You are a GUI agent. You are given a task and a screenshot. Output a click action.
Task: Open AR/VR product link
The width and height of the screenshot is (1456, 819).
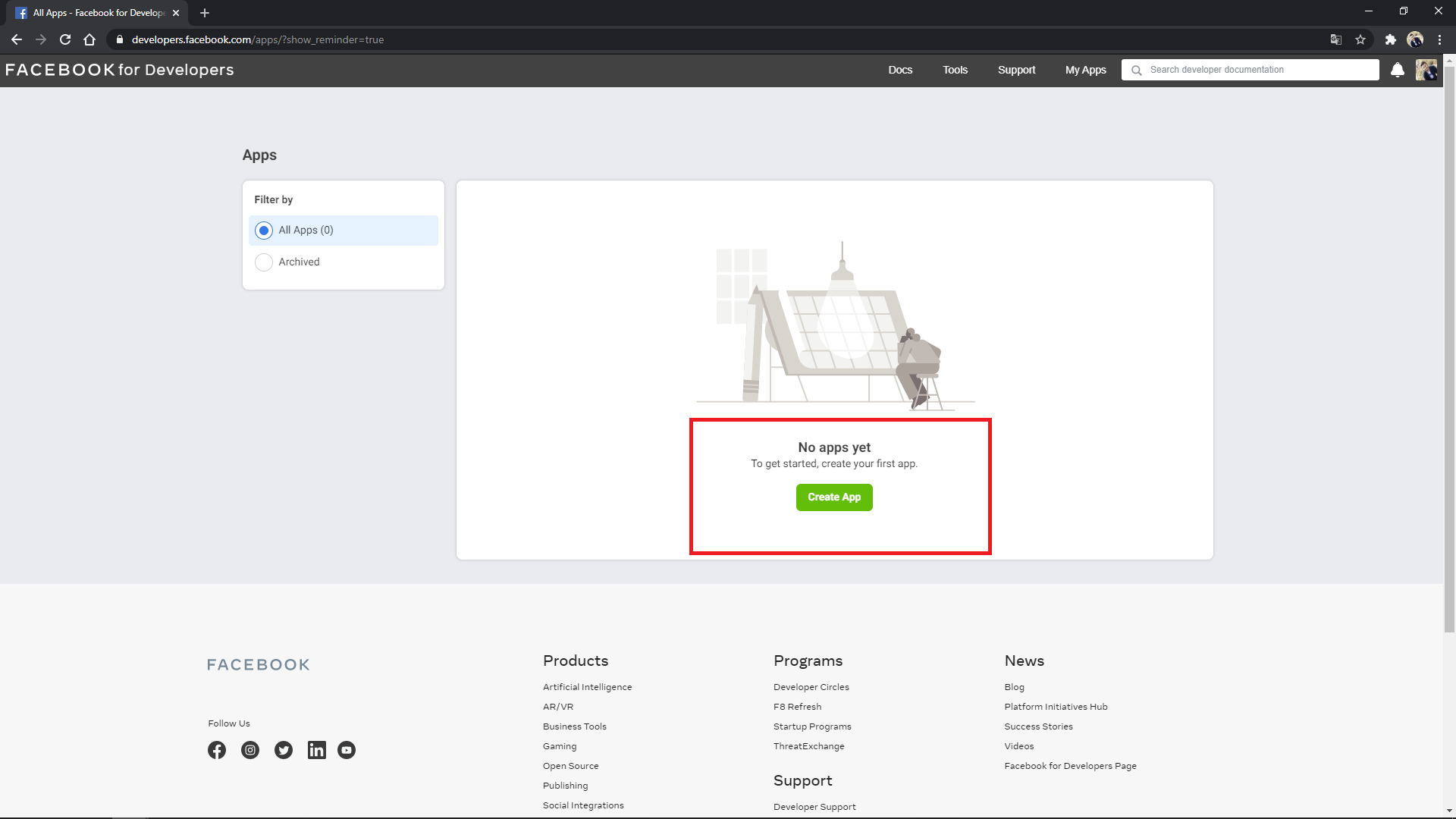click(558, 707)
